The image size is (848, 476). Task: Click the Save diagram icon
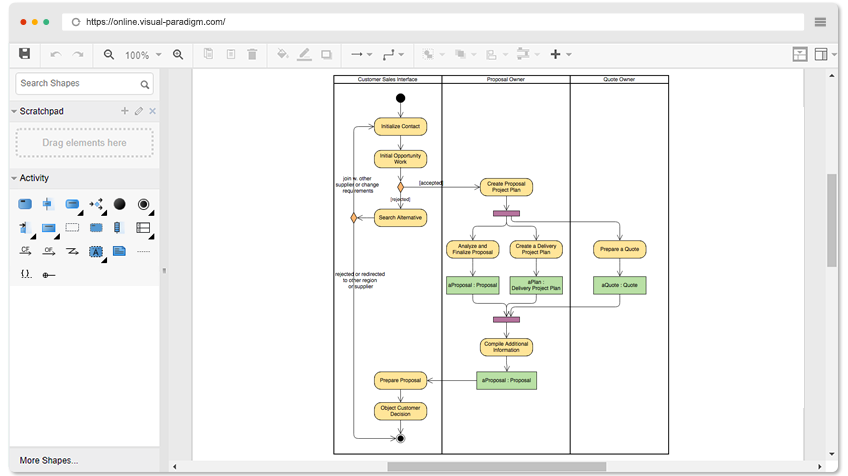[x=24, y=54]
